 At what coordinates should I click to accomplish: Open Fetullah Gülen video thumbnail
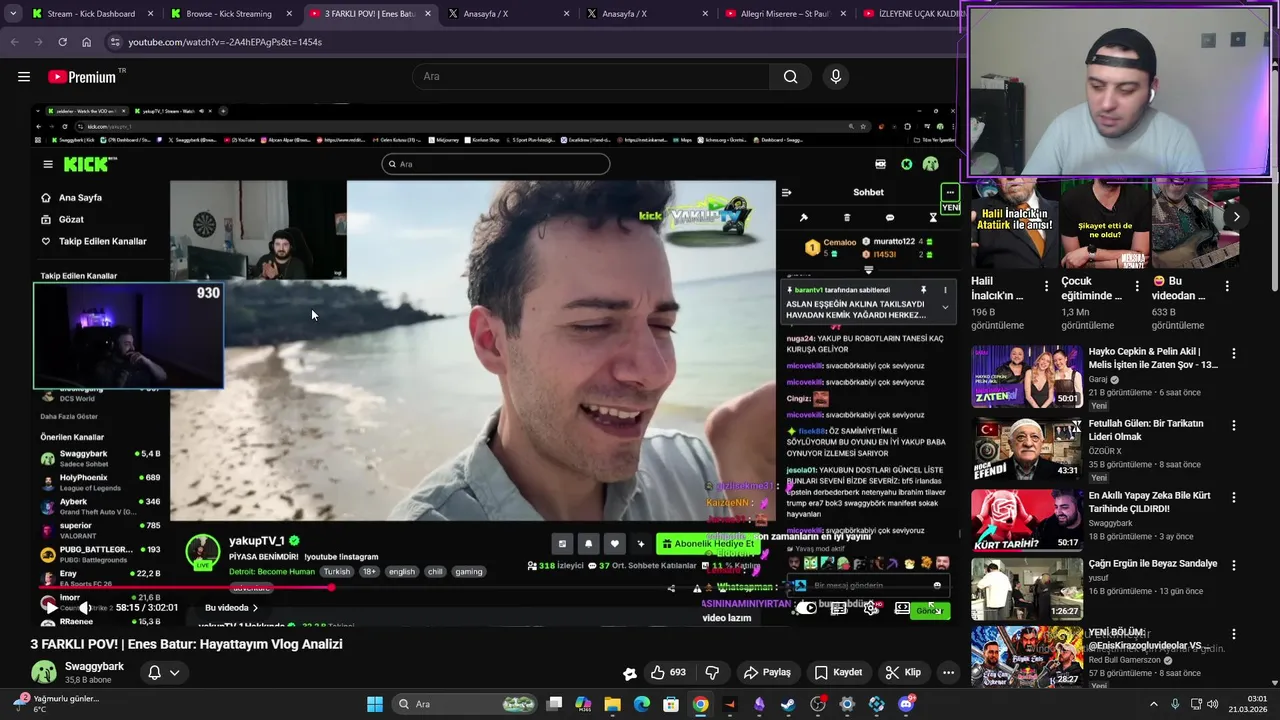(x=1027, y=448)
